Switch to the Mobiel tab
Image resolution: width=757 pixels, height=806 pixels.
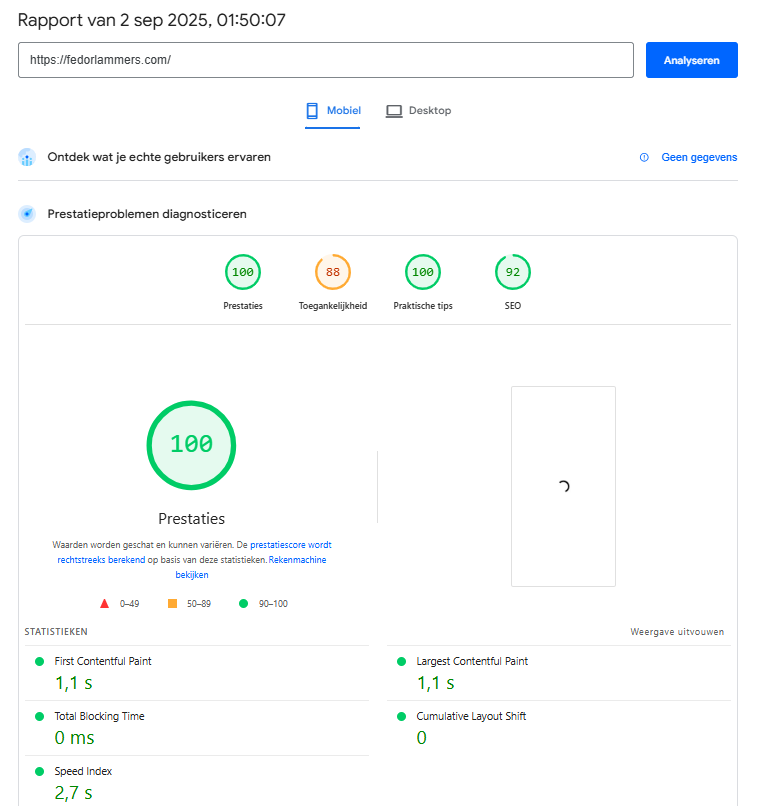tap(334, 111)
